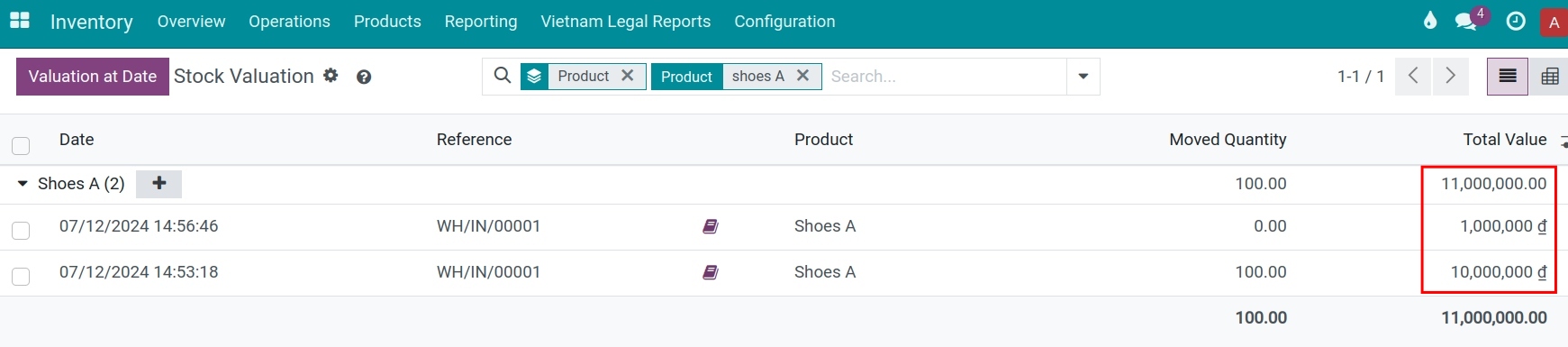This screenshot has width=1568, height=347.
Task: Click the Stock Valuation title
Action: 244,77
